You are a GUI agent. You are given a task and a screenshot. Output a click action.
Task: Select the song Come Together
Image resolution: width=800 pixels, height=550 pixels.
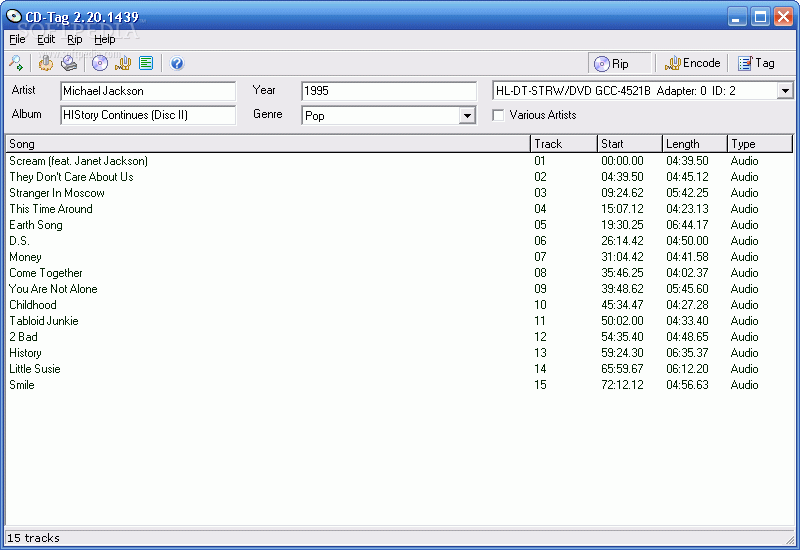46,273
